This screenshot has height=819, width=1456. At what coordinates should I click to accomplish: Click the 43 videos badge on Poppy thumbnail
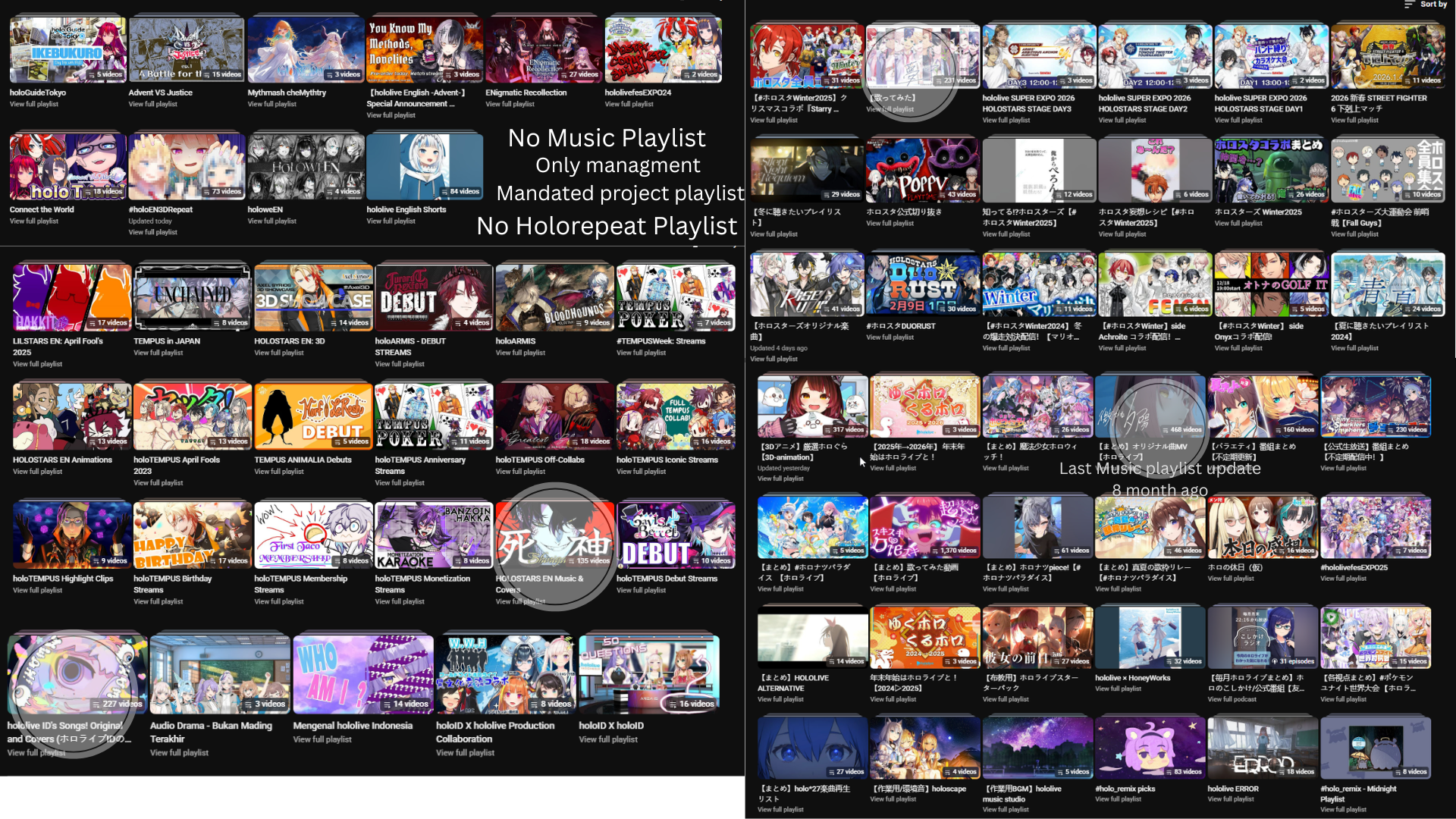957,195
